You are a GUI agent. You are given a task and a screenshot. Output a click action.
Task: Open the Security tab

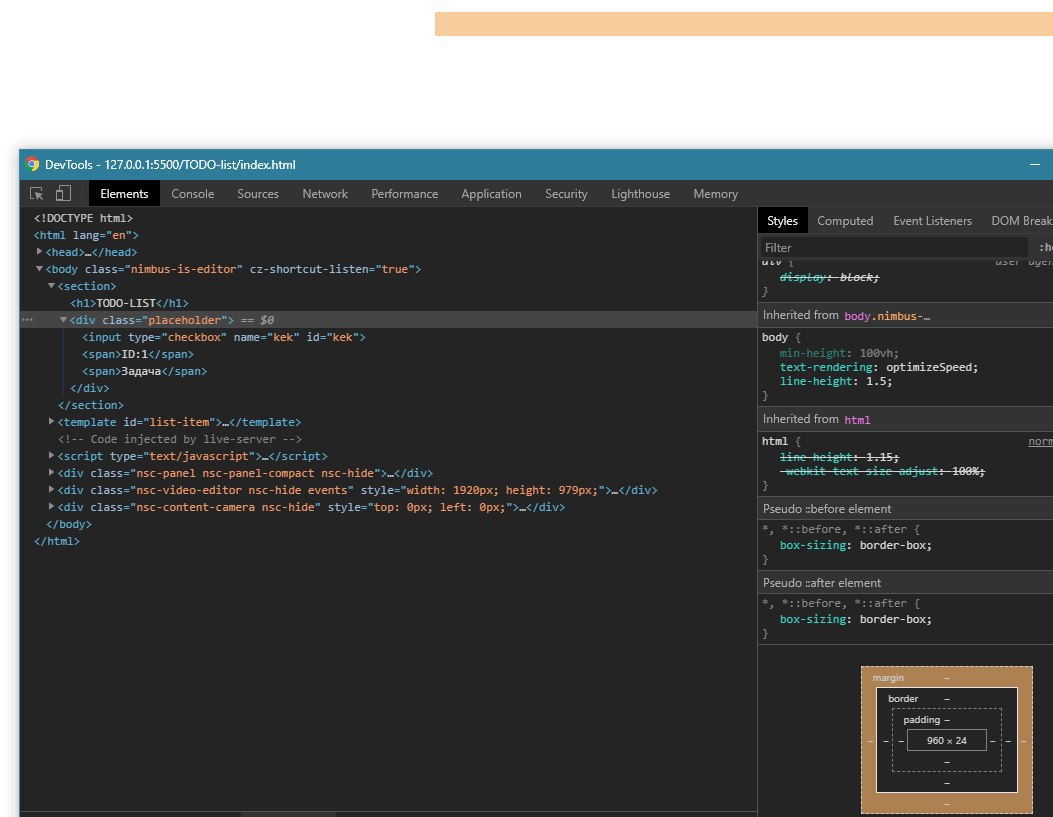tap(566, 193)
